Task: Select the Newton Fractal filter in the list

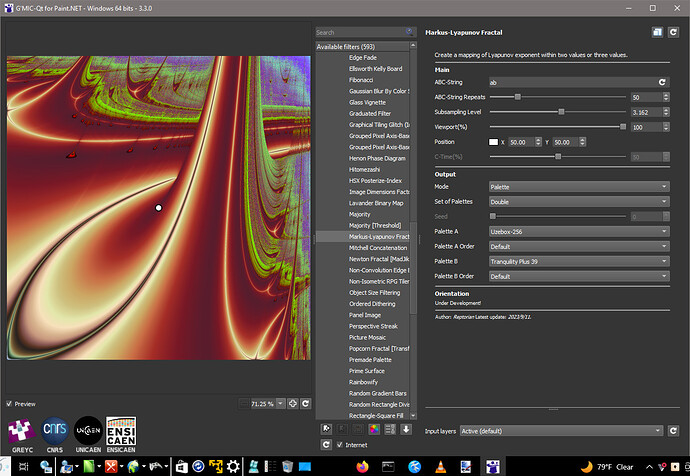Action: (x=378, y=259)
